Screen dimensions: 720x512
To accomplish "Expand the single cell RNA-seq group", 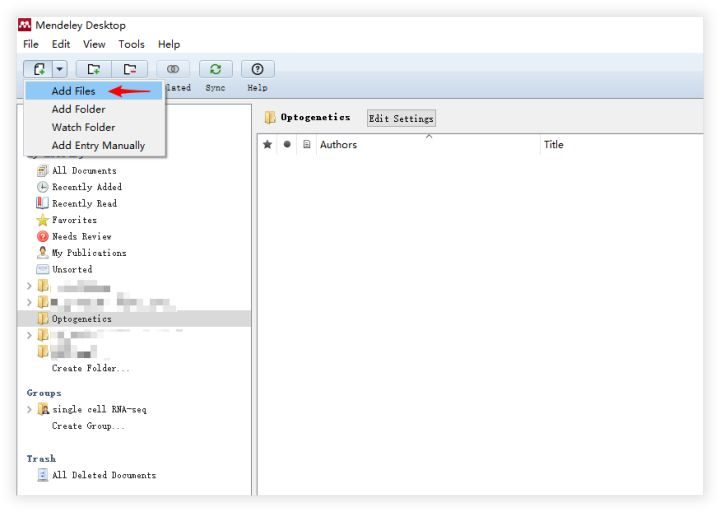I will (29, 409).
